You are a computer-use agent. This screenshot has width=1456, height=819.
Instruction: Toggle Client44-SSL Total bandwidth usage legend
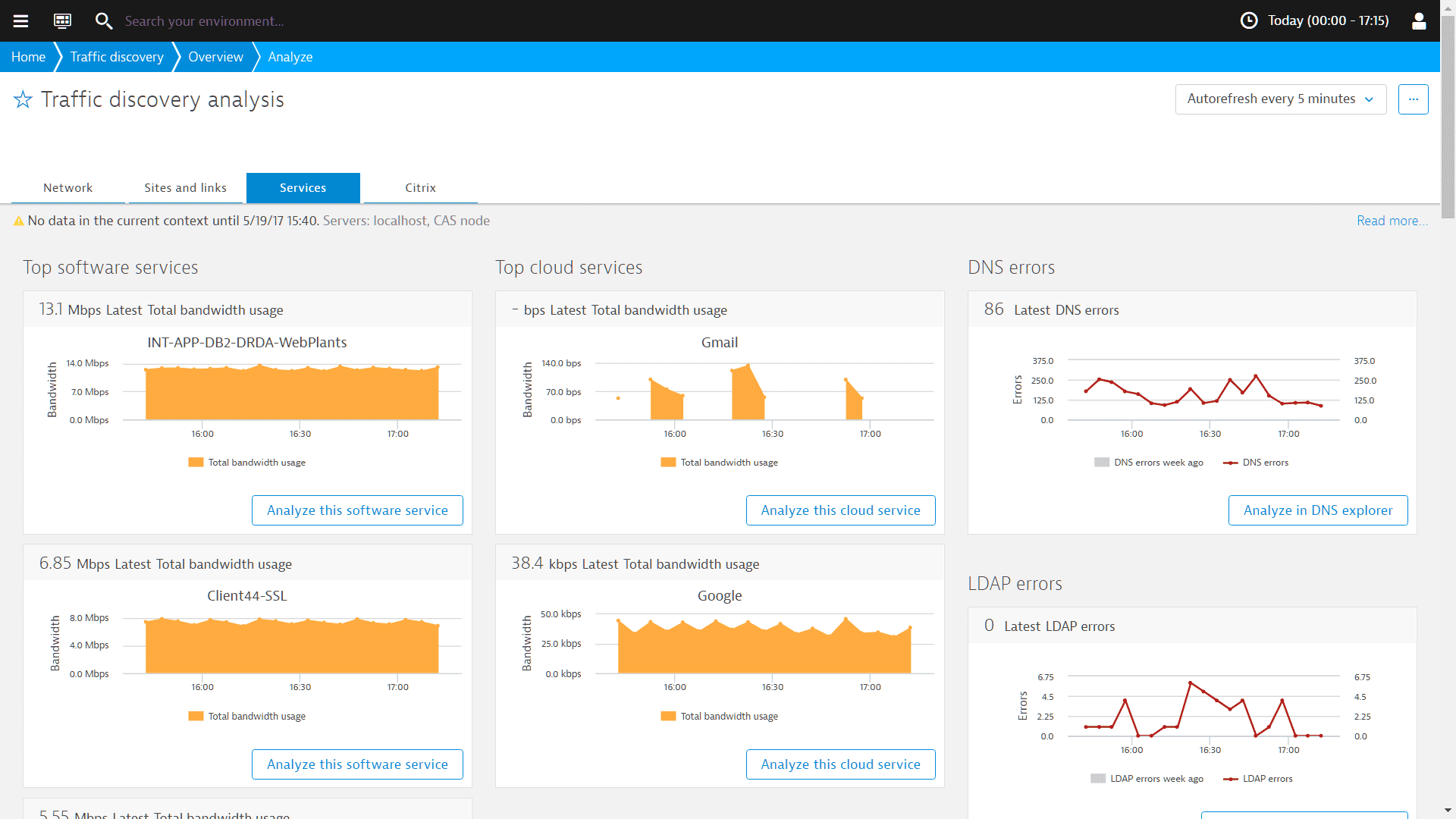tap(246, 717)
